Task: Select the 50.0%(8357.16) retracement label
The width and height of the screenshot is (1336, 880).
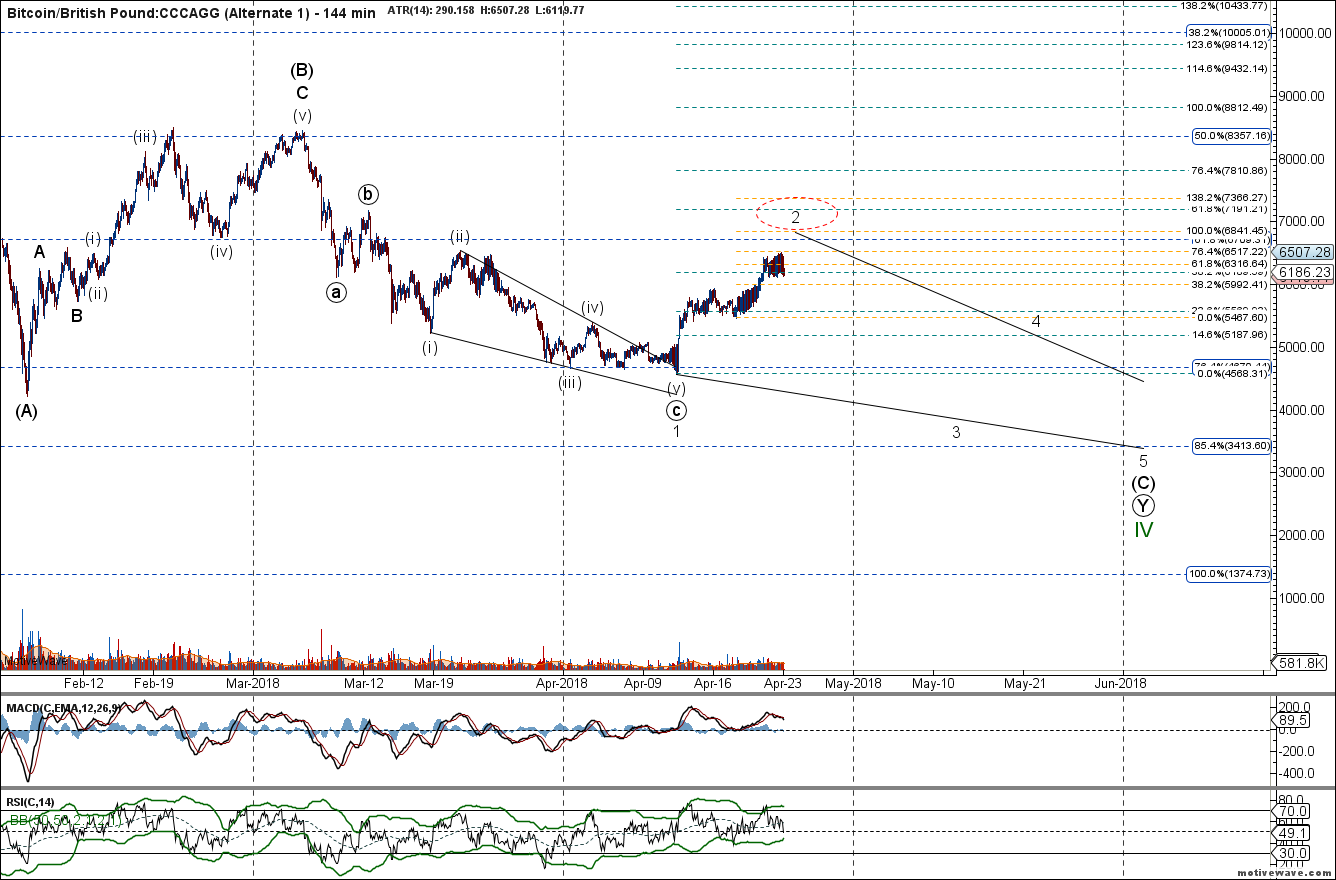Action: pyautogui.click(x=1231, y=135)
